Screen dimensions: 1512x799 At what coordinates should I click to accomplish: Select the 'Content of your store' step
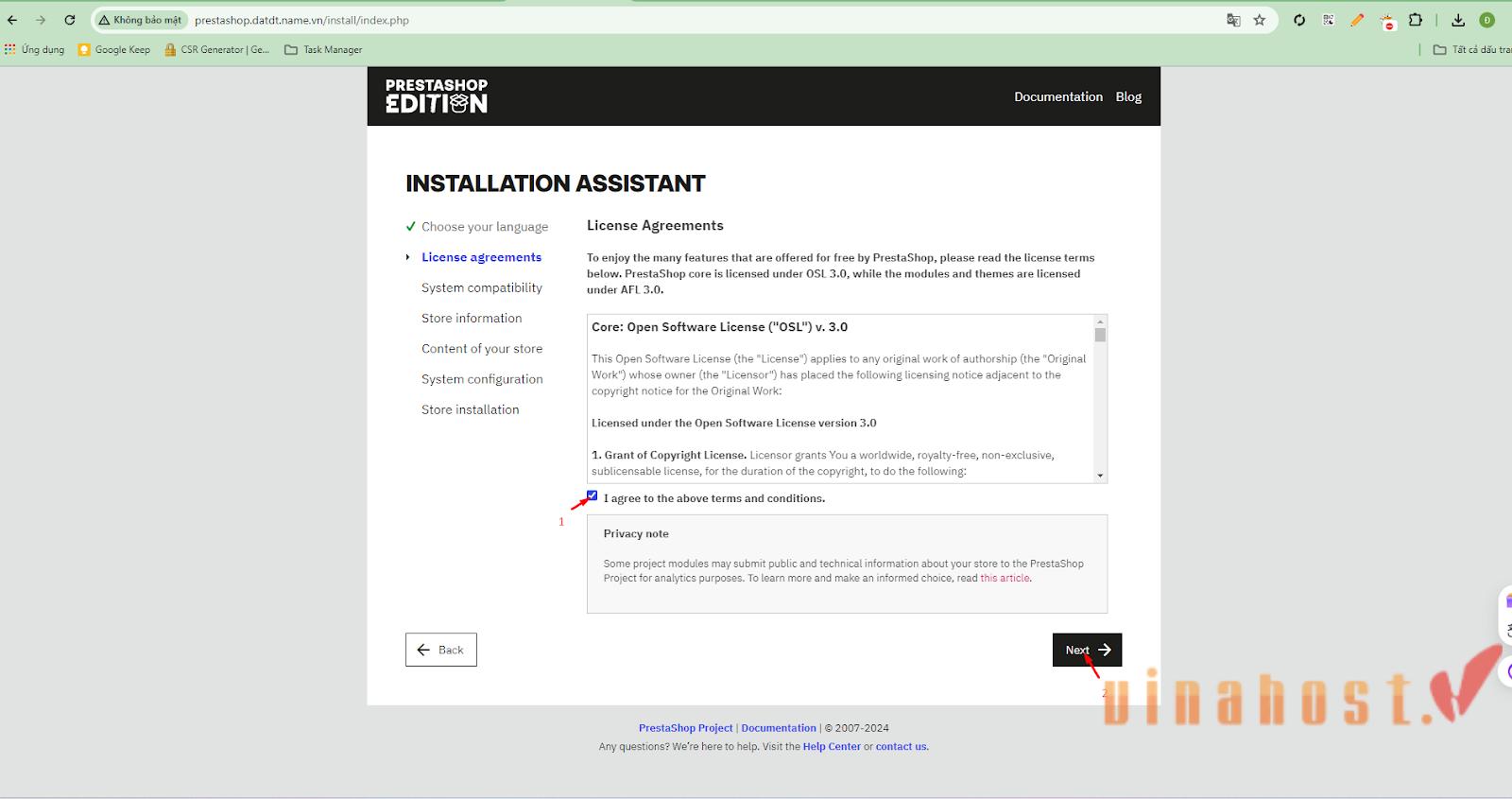pos(482,349)
